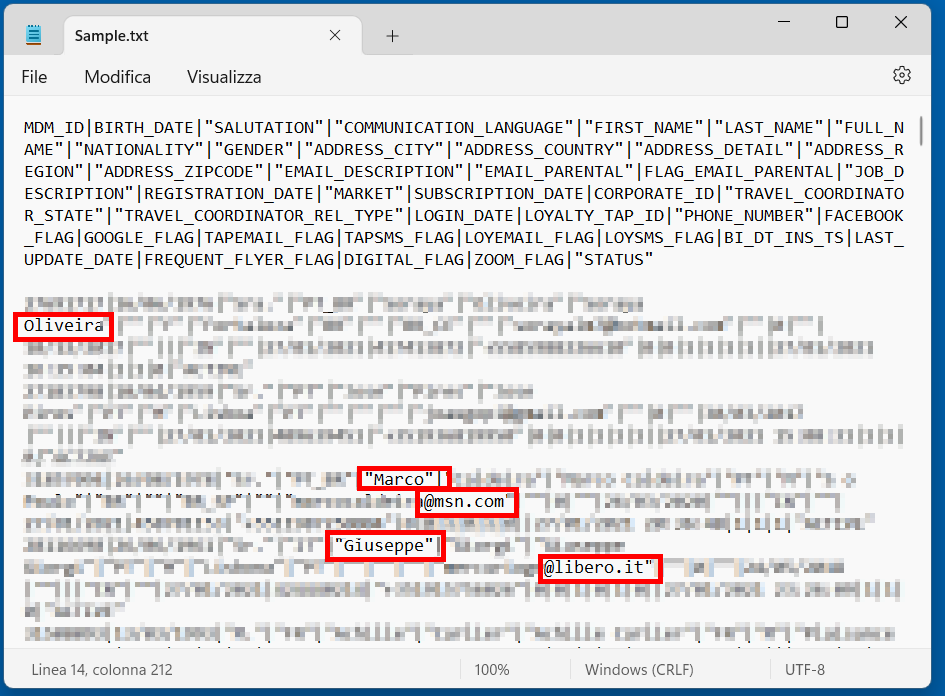Image resolution: width=945 pixels, height=696 pixels.
Task: Select the Sample.txt tab
Action: [x=112, y=36]
